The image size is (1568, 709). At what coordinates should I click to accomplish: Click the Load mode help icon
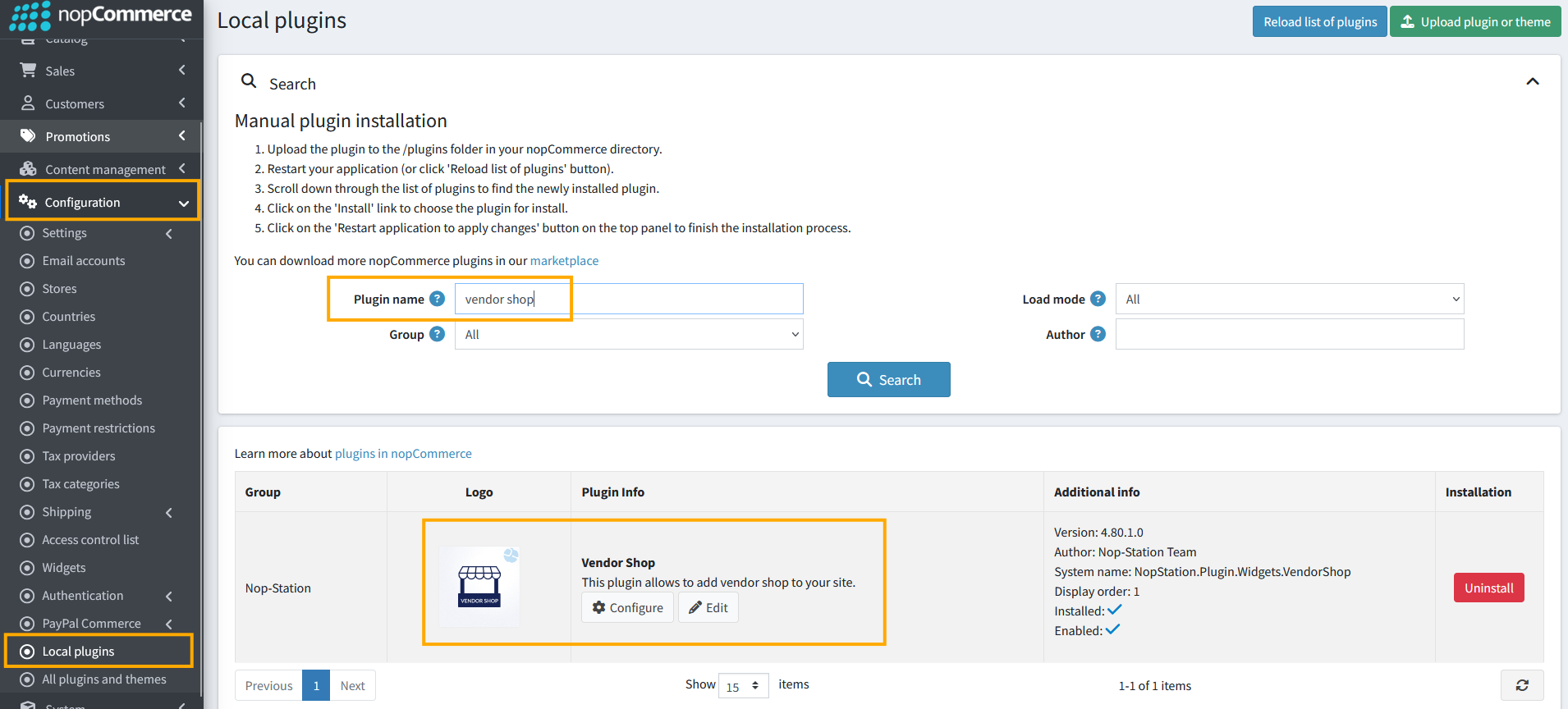[1098, 299]
